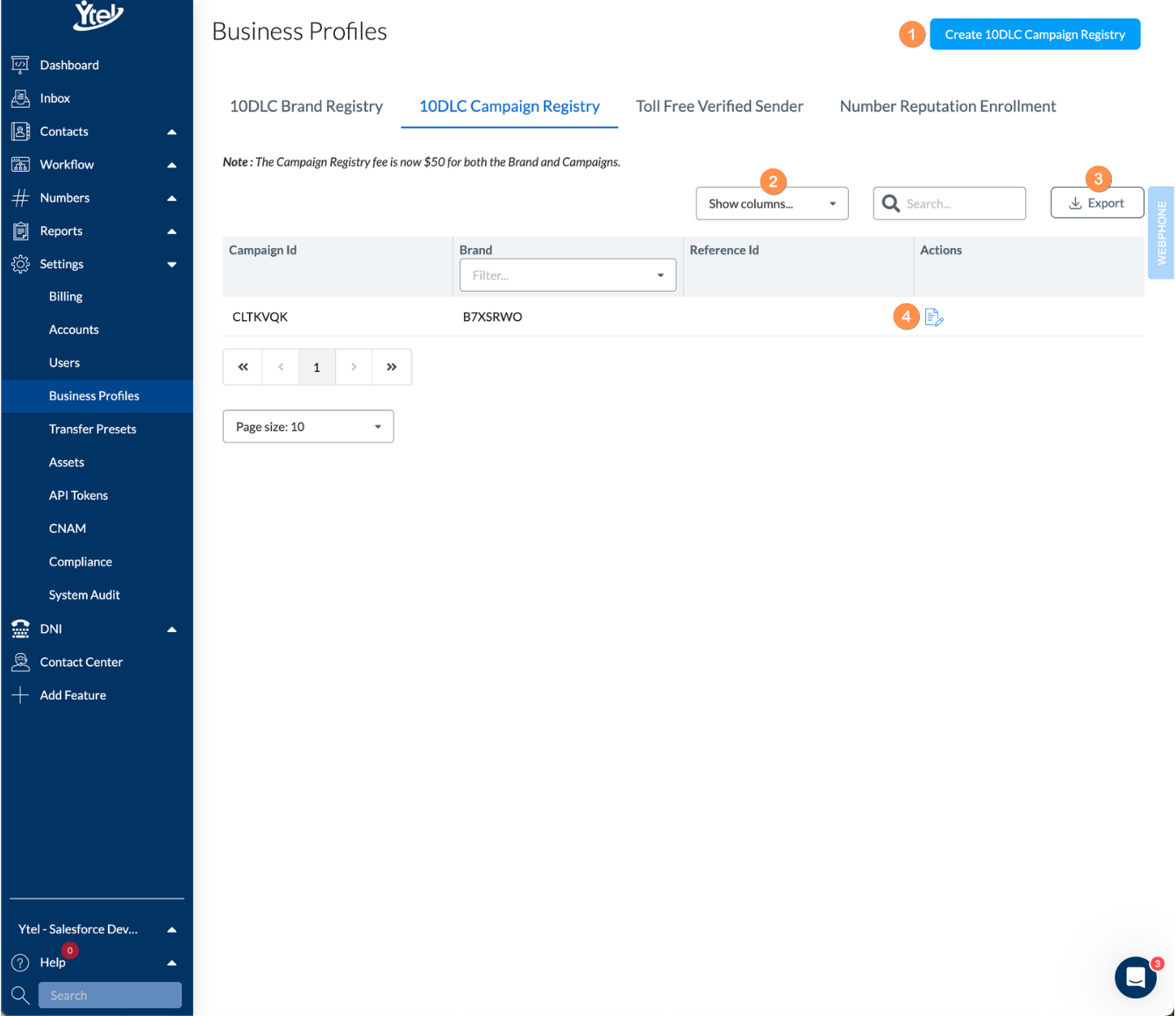Open Transfer Presets menu item
Screen dimensions: 1176x1016
pyautogui.click(x=92, y=430)
